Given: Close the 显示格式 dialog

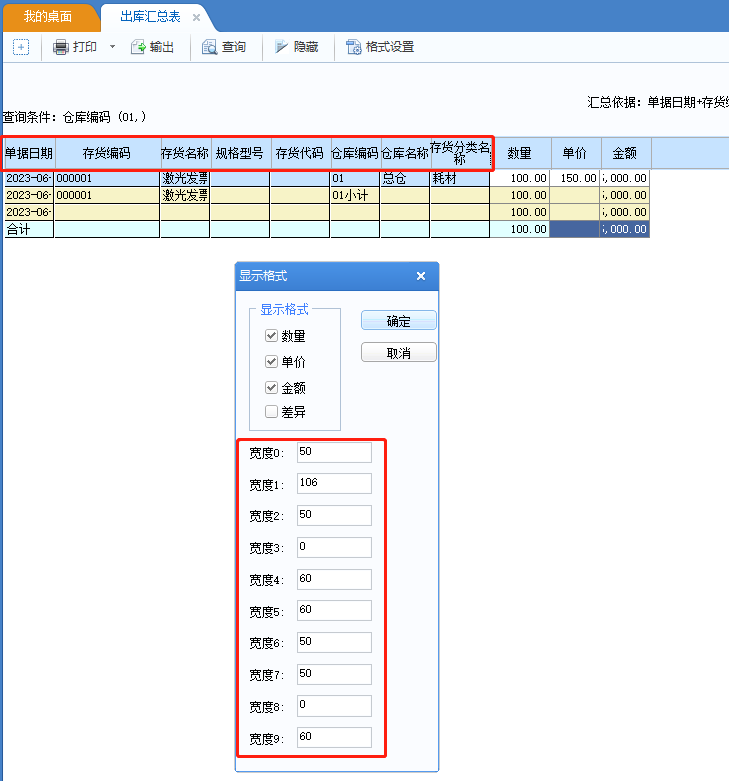Looking at the screenshot, I should (x=421, y=276).
